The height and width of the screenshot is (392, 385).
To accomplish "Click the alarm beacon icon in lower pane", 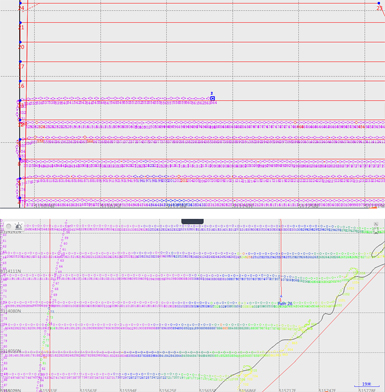I will (x=19, y=227).
